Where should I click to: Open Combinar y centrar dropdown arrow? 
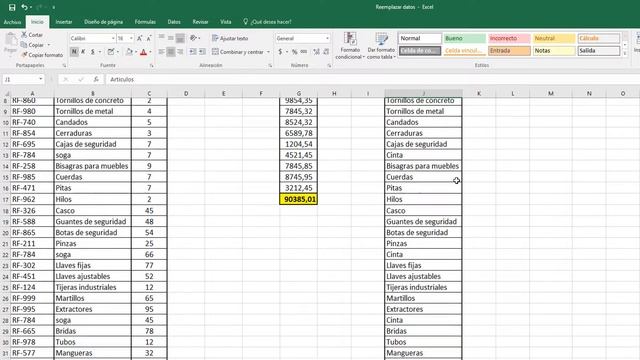click(x=268, y=52)
